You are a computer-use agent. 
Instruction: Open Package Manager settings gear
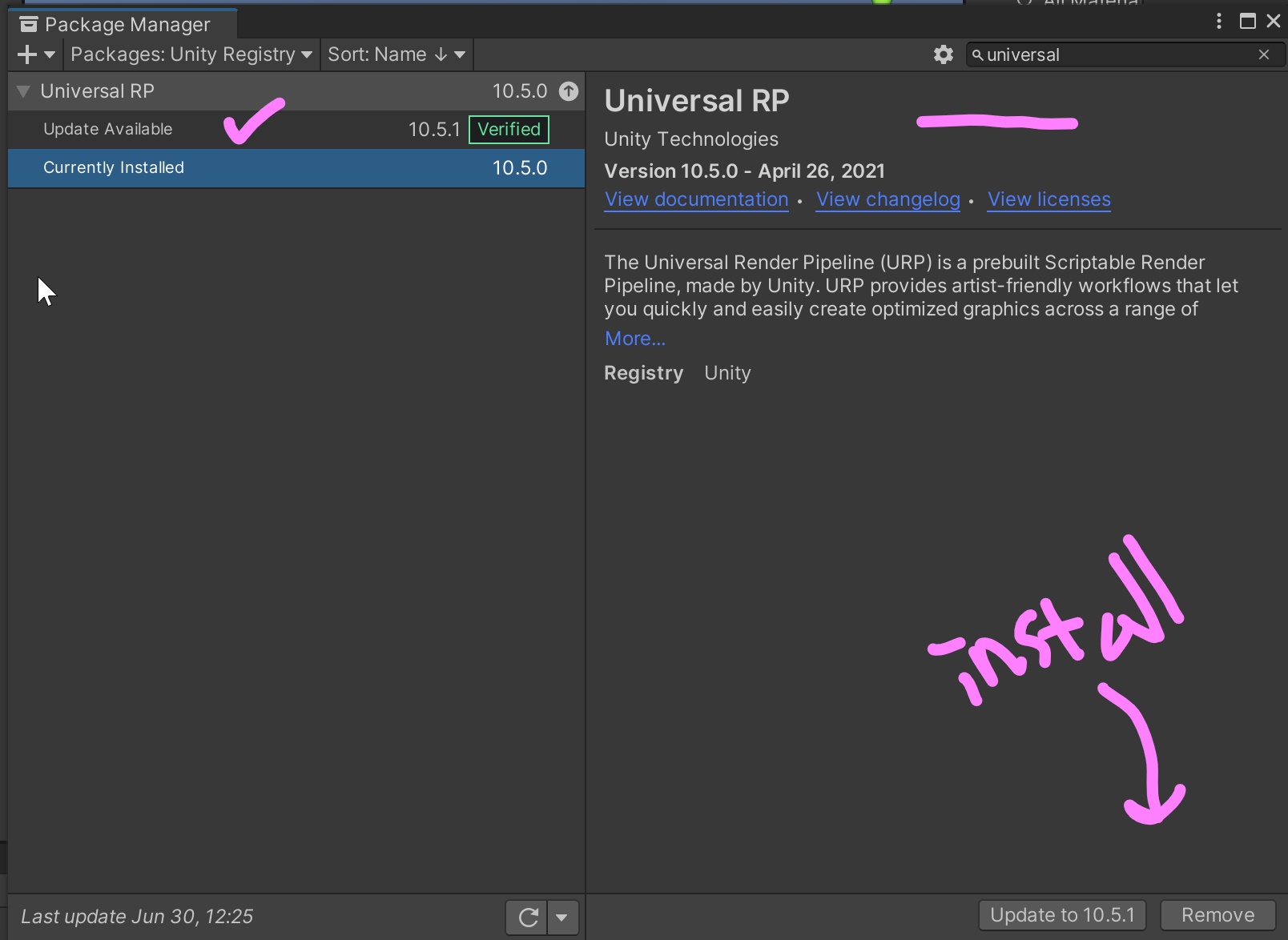pos(944,54)
